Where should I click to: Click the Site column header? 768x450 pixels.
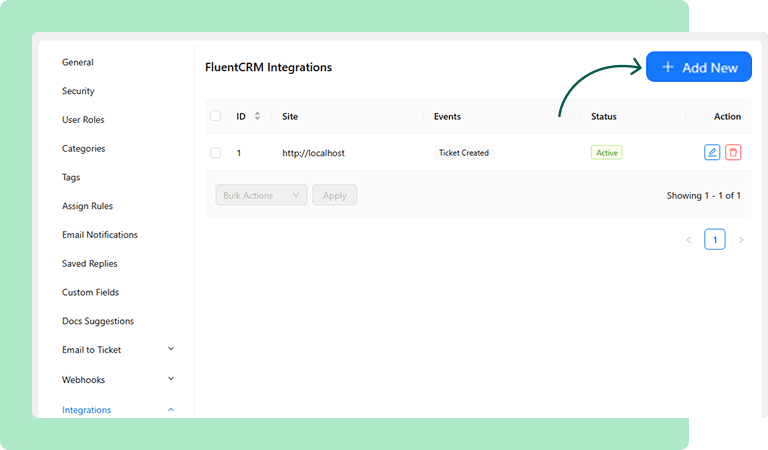(290, 116)
